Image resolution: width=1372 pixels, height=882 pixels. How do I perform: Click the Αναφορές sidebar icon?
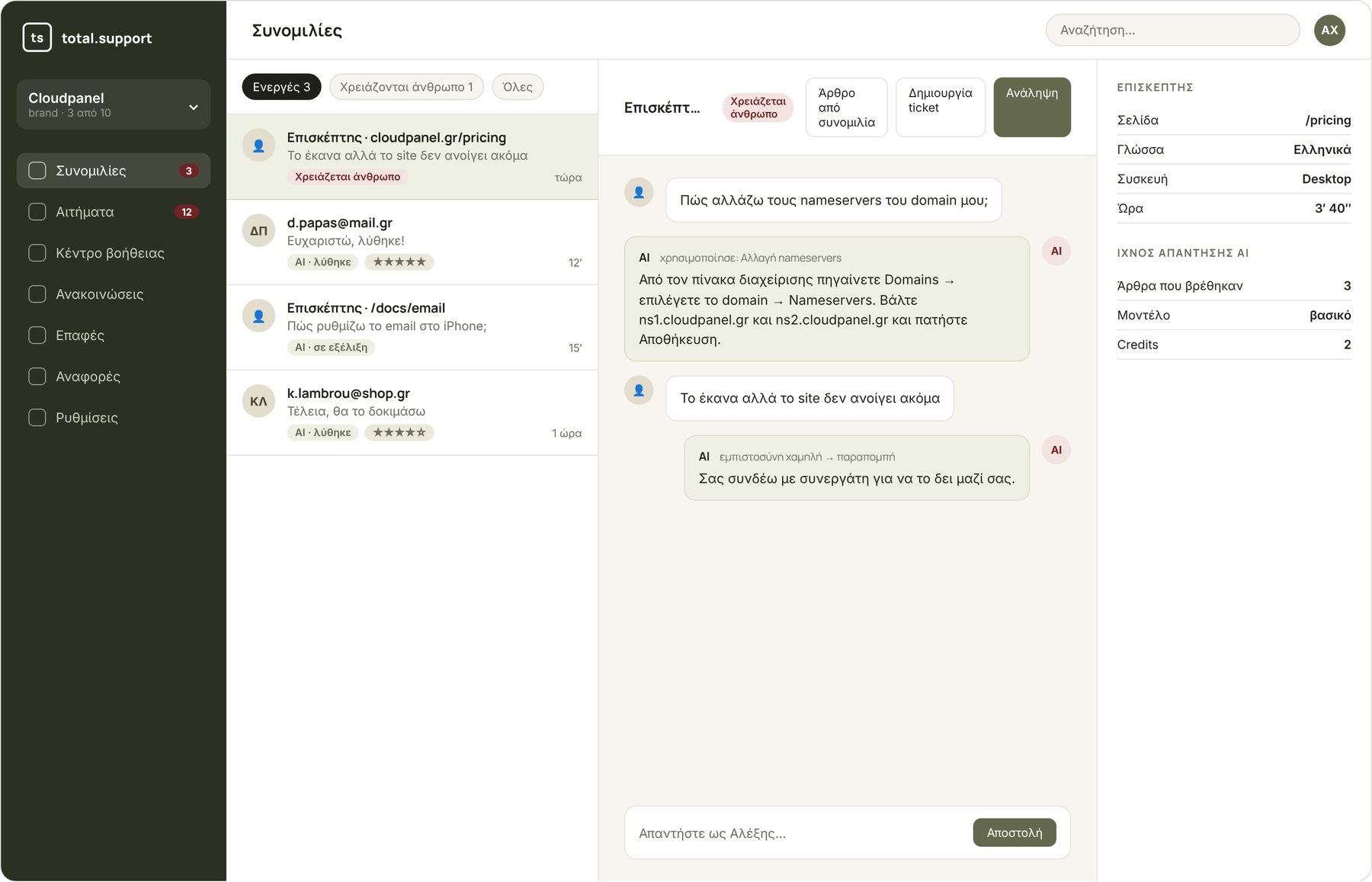(x=37, y=377)
